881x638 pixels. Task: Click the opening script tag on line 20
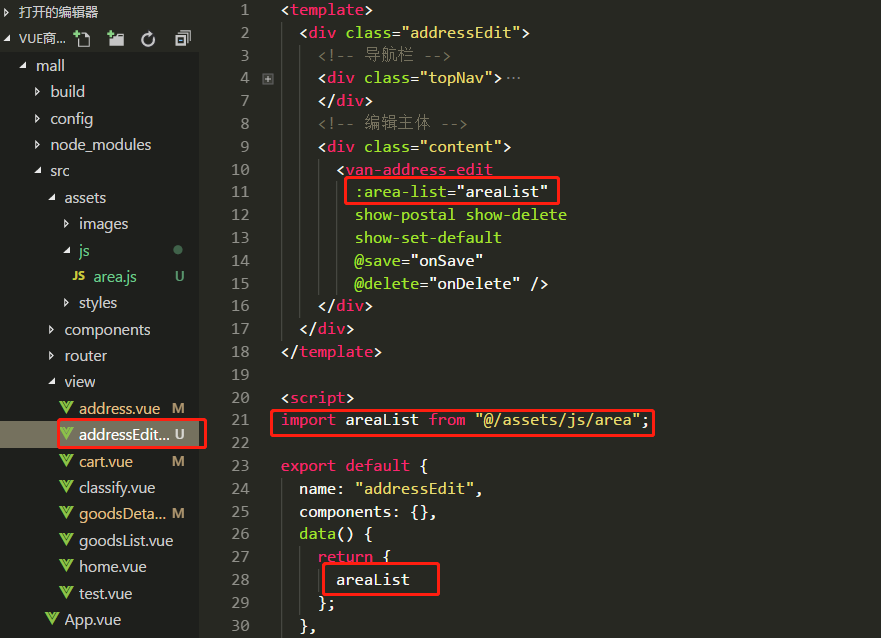[x=317, y=398]
